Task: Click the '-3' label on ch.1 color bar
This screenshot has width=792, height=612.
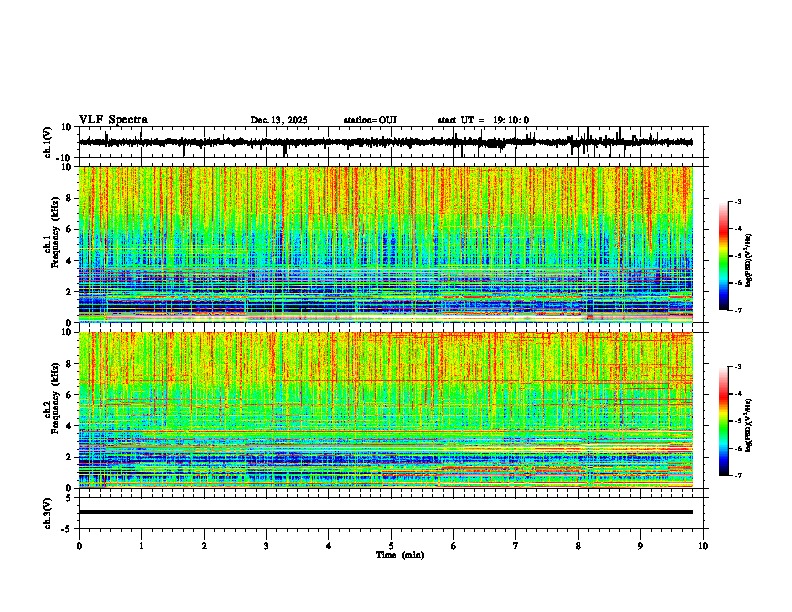Action: click(738, 202)
